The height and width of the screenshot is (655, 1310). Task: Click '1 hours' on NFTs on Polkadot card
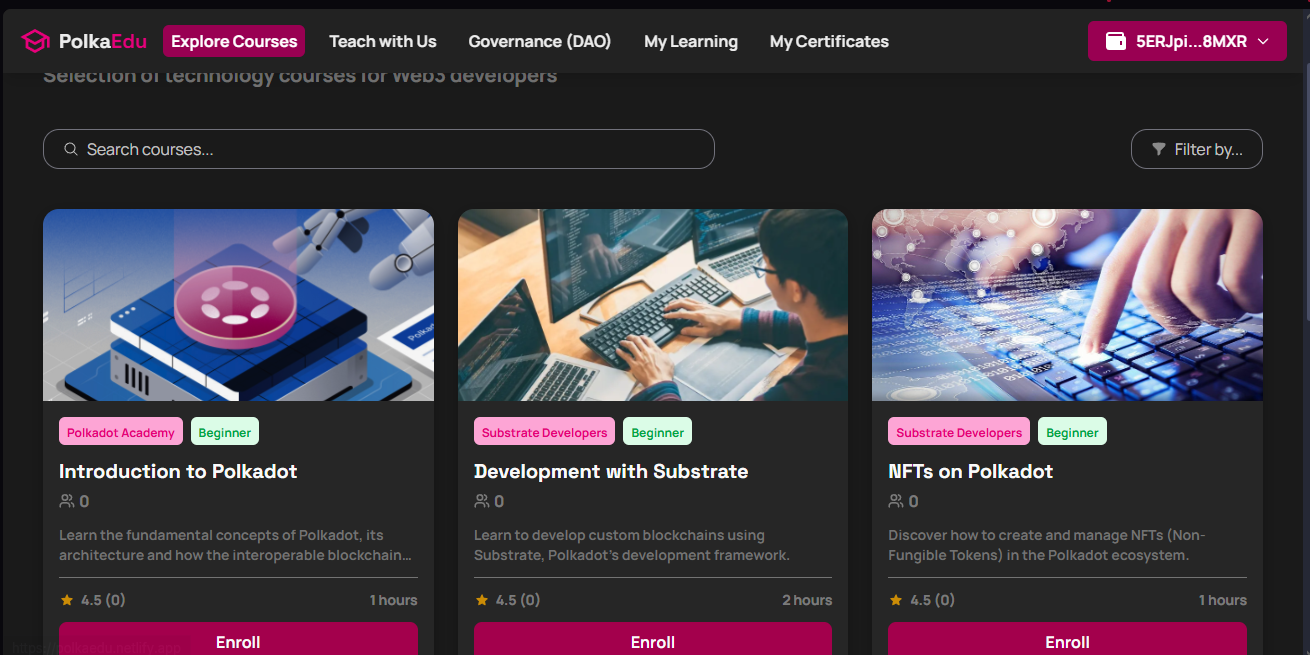(1223, 600)
